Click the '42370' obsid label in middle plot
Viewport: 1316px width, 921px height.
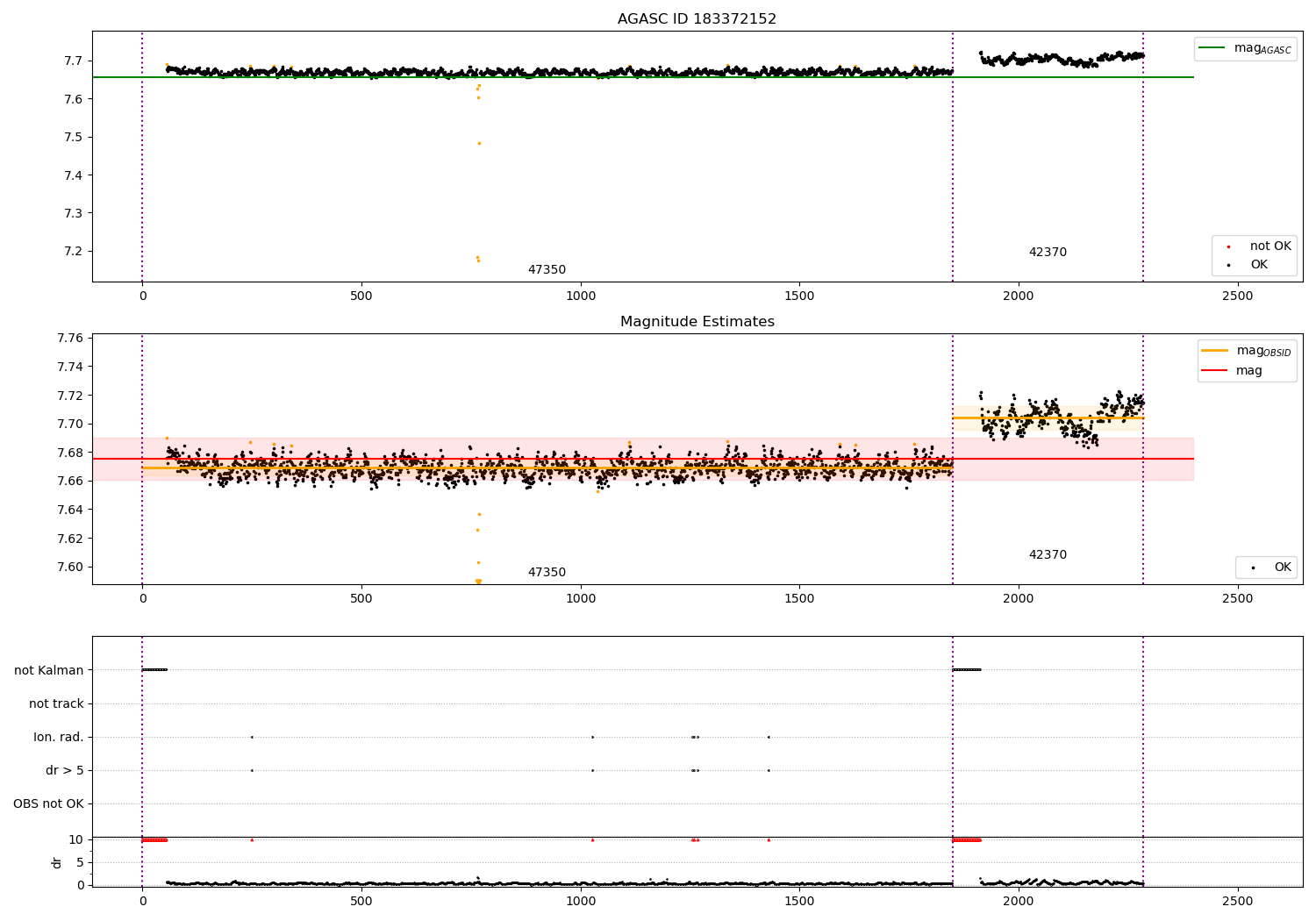1048,555
